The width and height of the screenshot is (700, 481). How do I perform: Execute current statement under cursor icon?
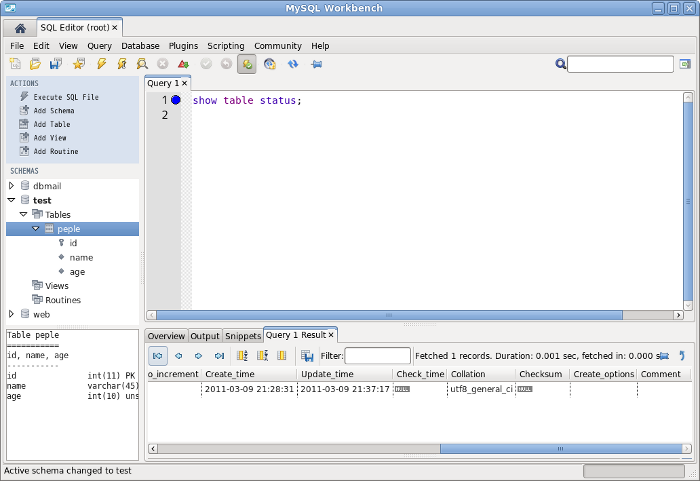point(121,64)
